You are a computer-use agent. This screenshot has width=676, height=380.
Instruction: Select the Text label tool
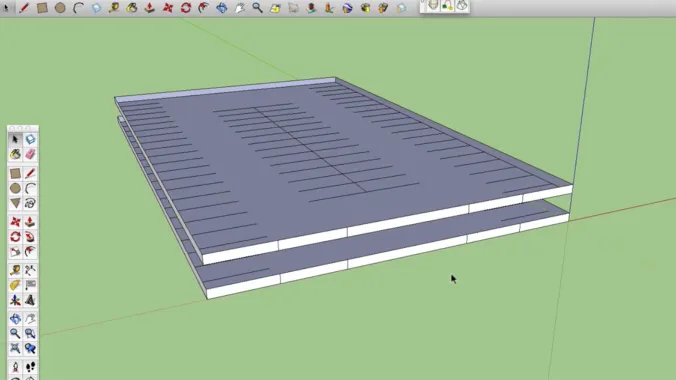(x=30, y=285)
